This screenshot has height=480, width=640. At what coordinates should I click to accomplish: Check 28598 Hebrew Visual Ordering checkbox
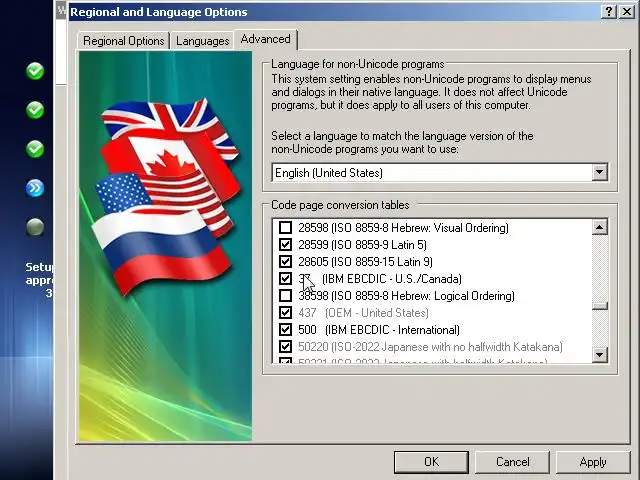click(285, 227)
